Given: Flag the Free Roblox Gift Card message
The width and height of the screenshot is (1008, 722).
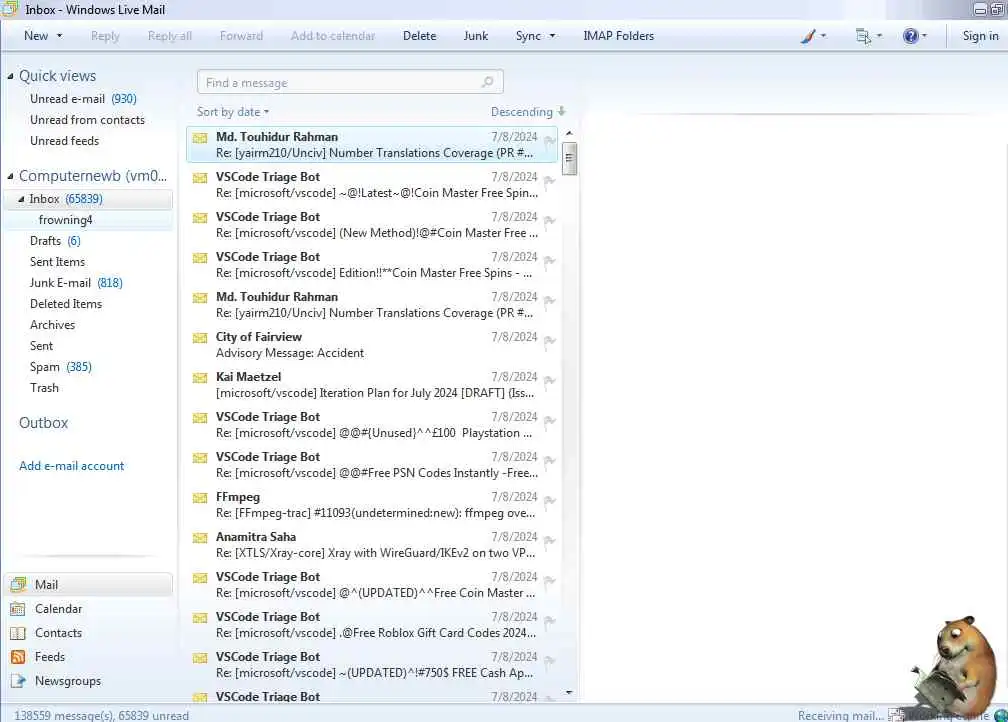Looking at the screenshot, I should 549,622.
